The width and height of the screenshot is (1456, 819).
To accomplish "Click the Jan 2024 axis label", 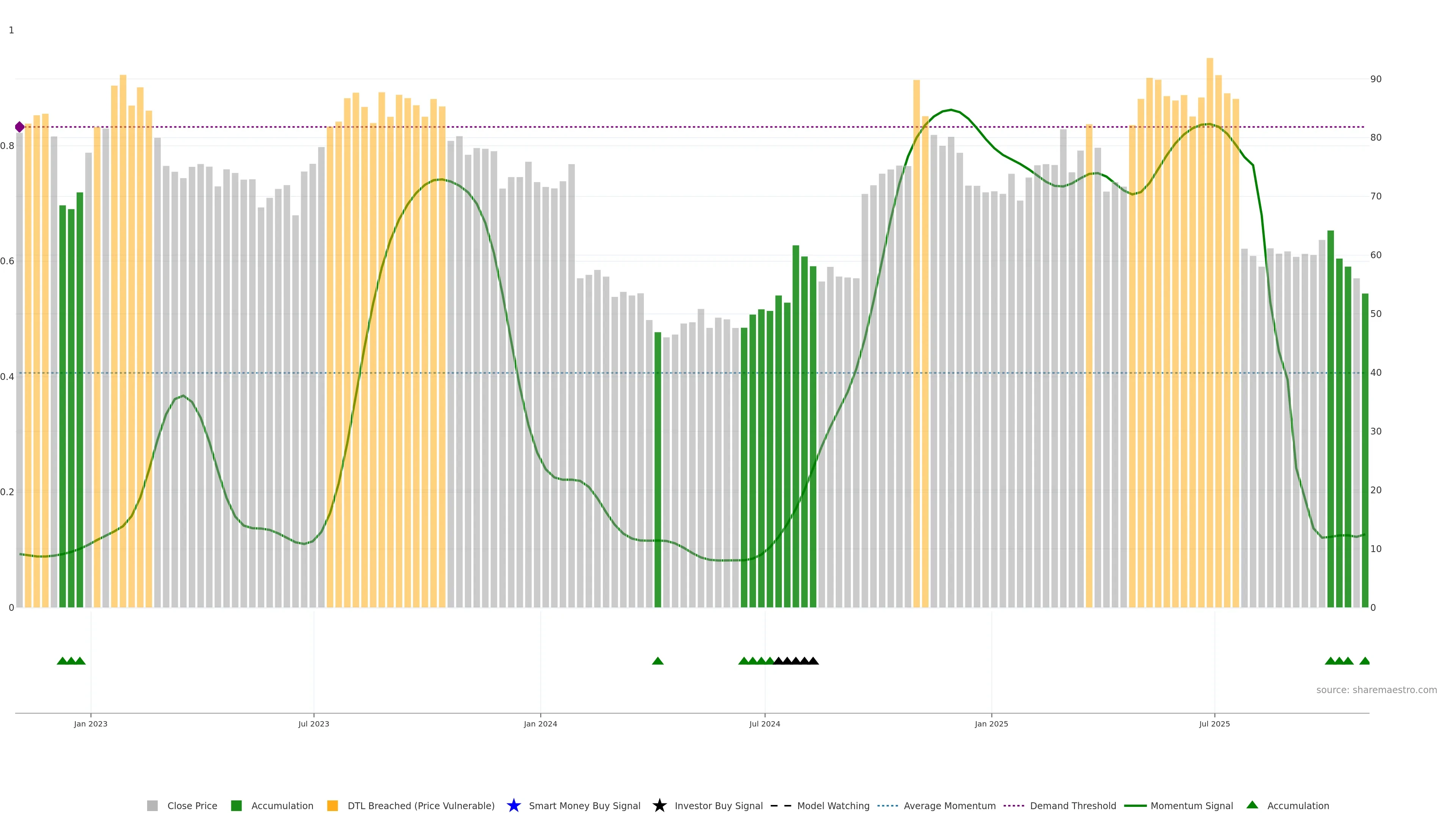I will tap(540, 723).
